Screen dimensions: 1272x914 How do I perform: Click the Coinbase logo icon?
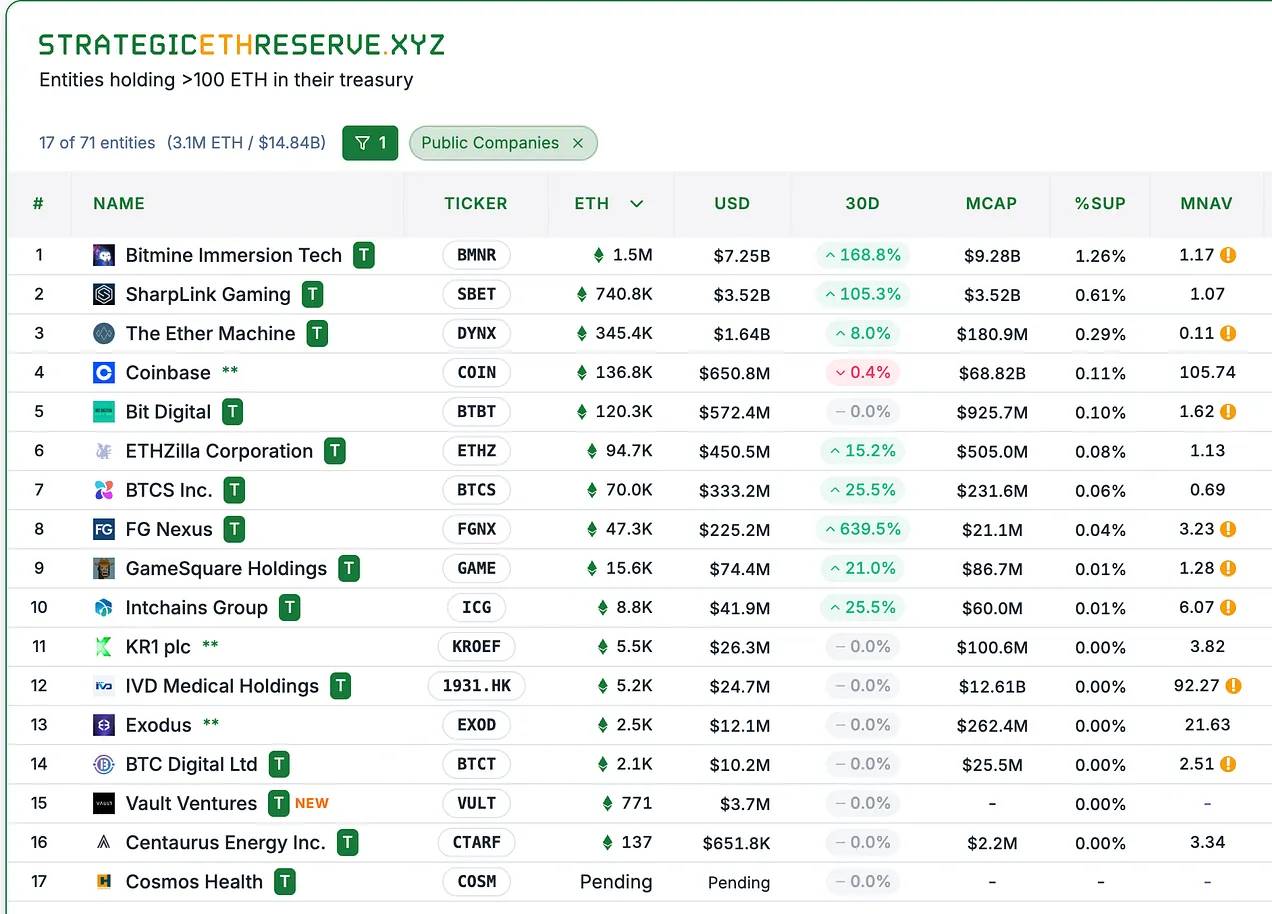[104, 373]
